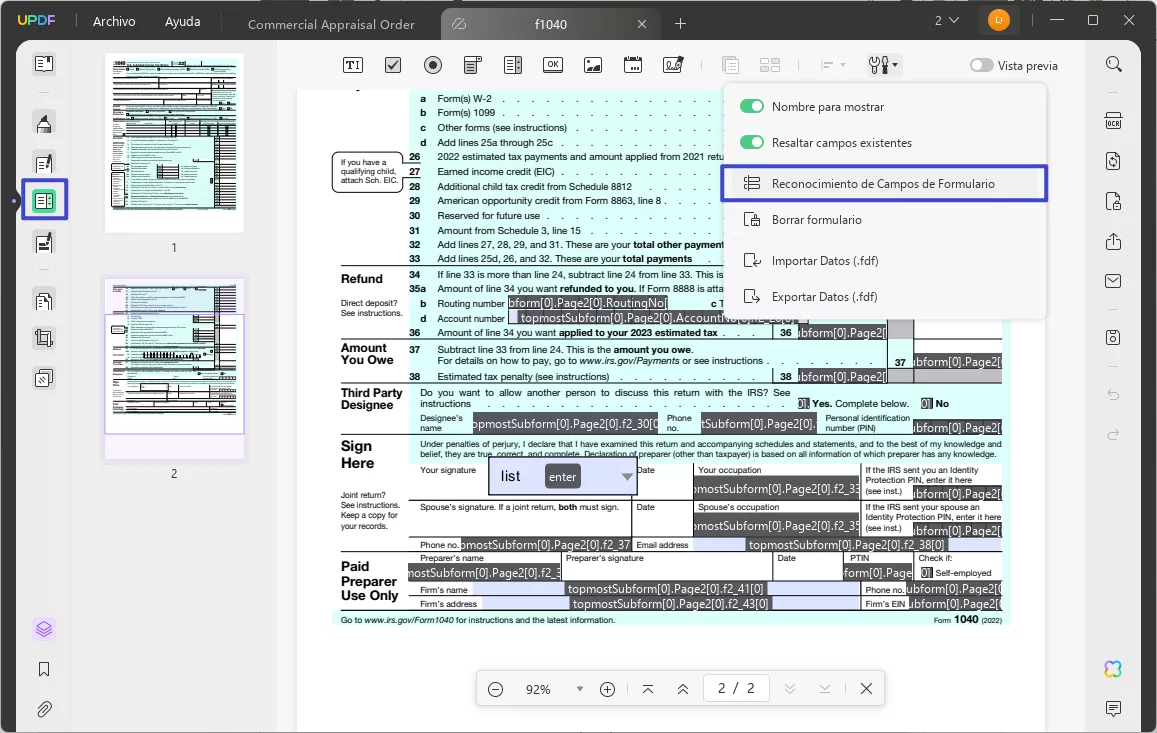Screen dimensions: 1157x733
Task: Open the window count dropdown
Action: click(947, 21)
